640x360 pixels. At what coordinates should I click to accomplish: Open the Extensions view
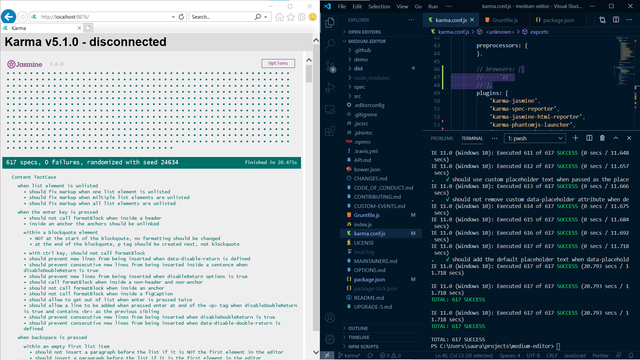pos(330,131)
